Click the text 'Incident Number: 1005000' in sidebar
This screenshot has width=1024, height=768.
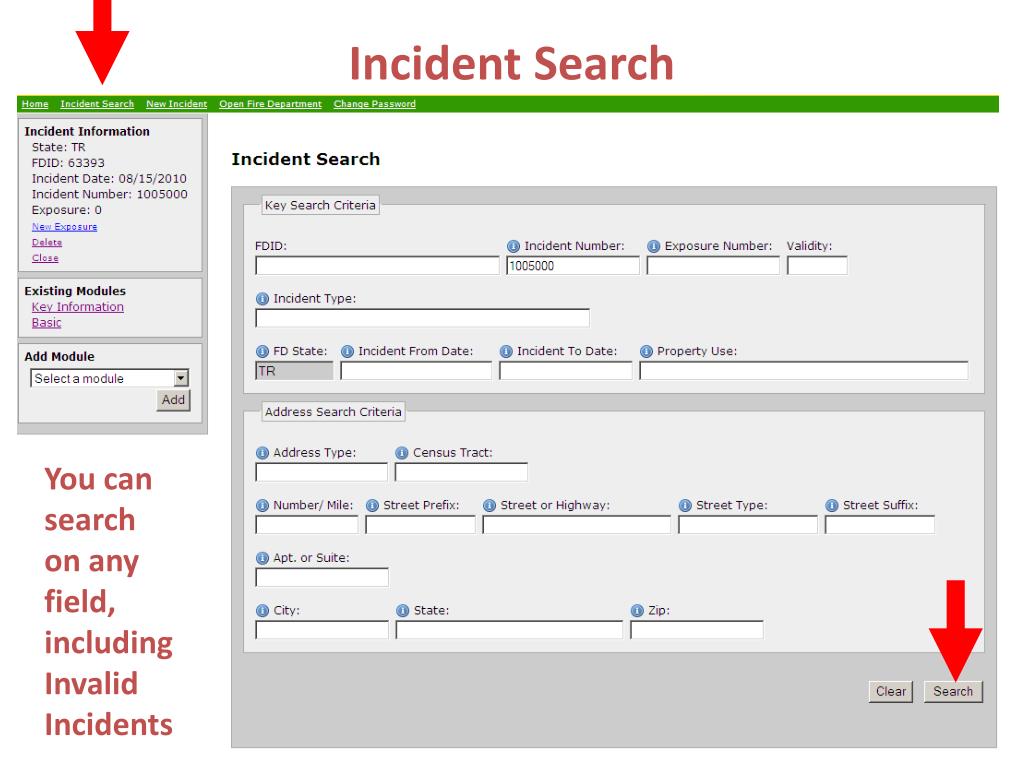coord(110,195)
